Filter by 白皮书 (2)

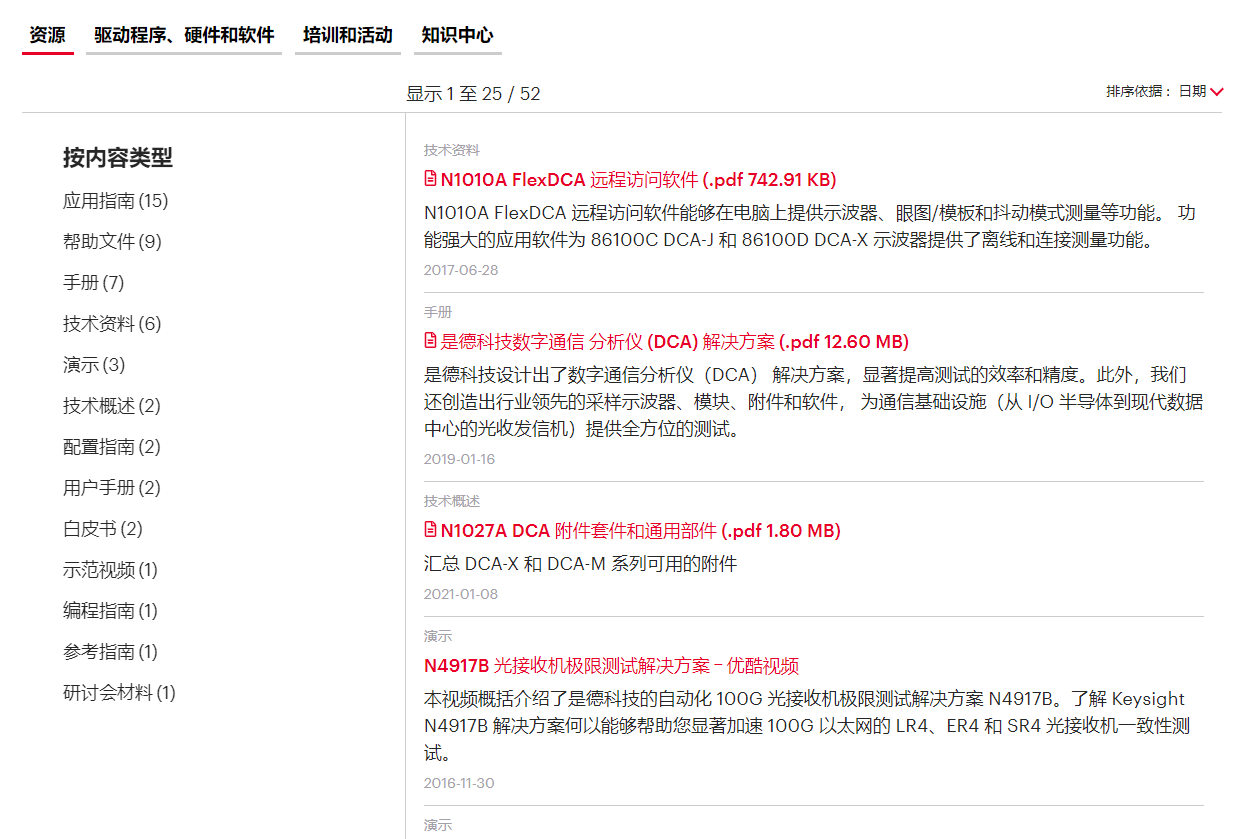103,529
